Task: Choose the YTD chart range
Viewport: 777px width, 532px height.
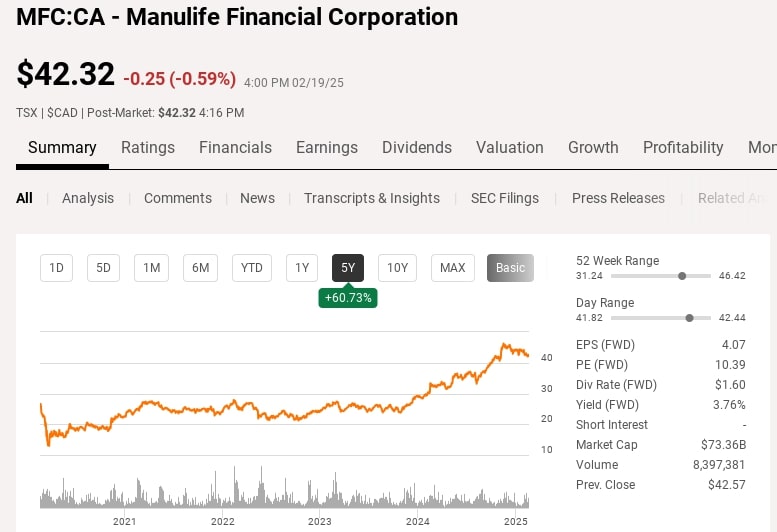Action: pos(252,268)
